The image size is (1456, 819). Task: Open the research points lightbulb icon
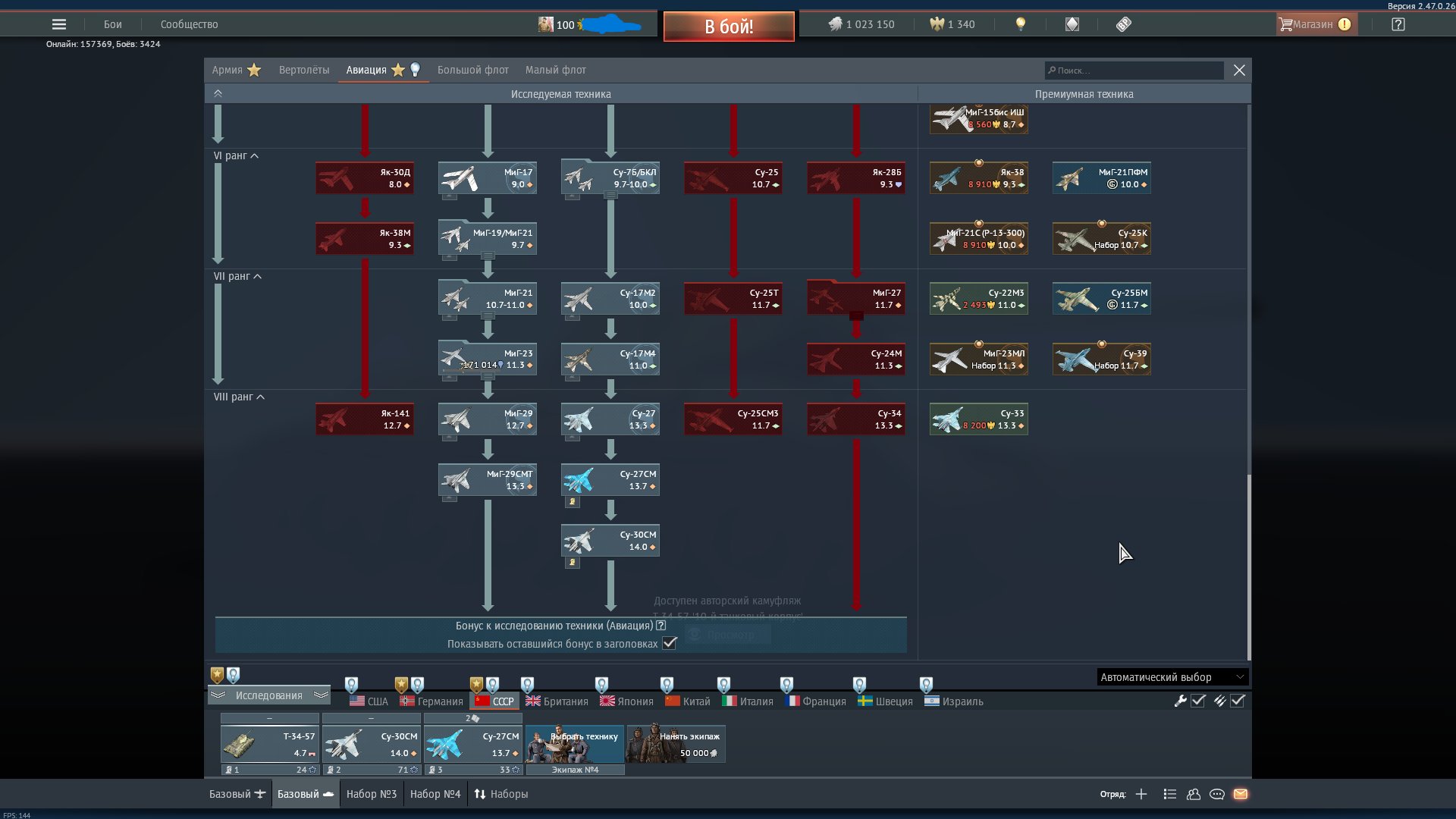click(x=1021, y=24)
